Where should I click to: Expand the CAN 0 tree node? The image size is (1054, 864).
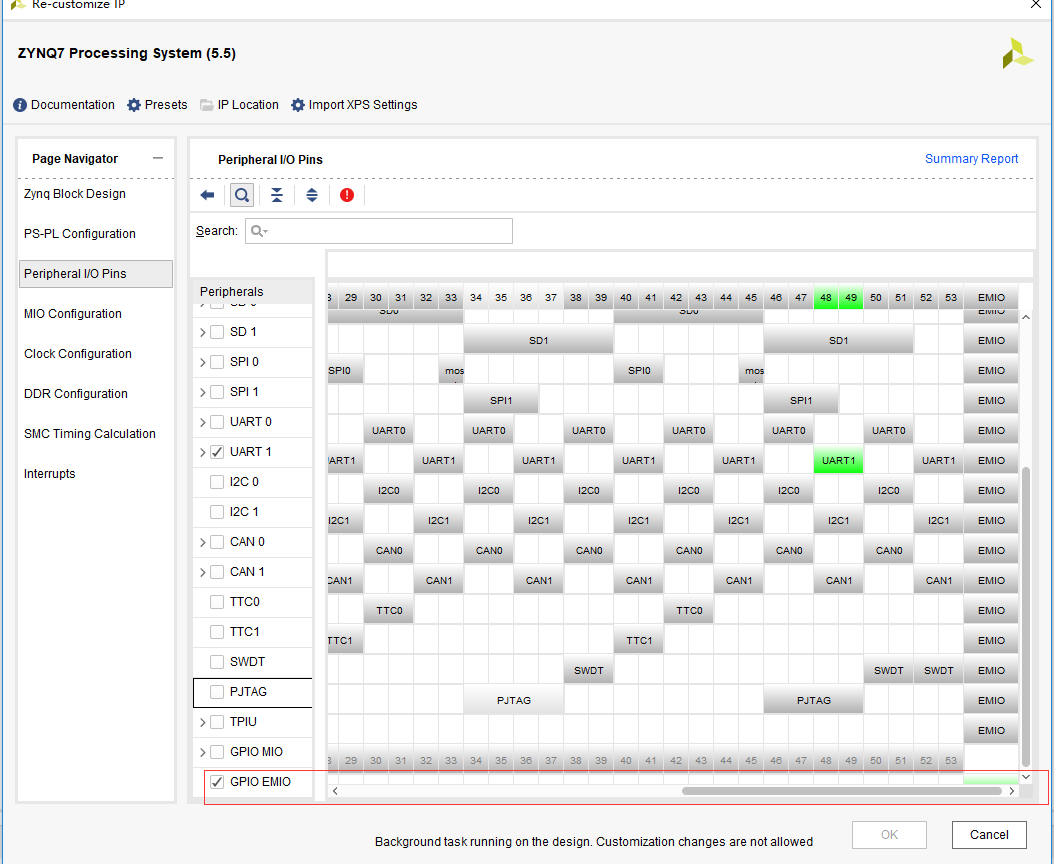tap(202, 542)
